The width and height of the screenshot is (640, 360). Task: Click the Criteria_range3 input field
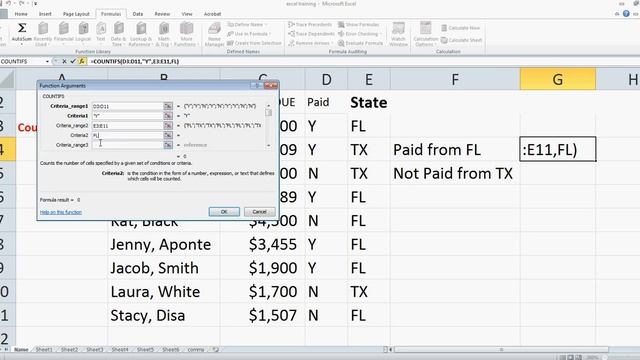pos(127,145)
